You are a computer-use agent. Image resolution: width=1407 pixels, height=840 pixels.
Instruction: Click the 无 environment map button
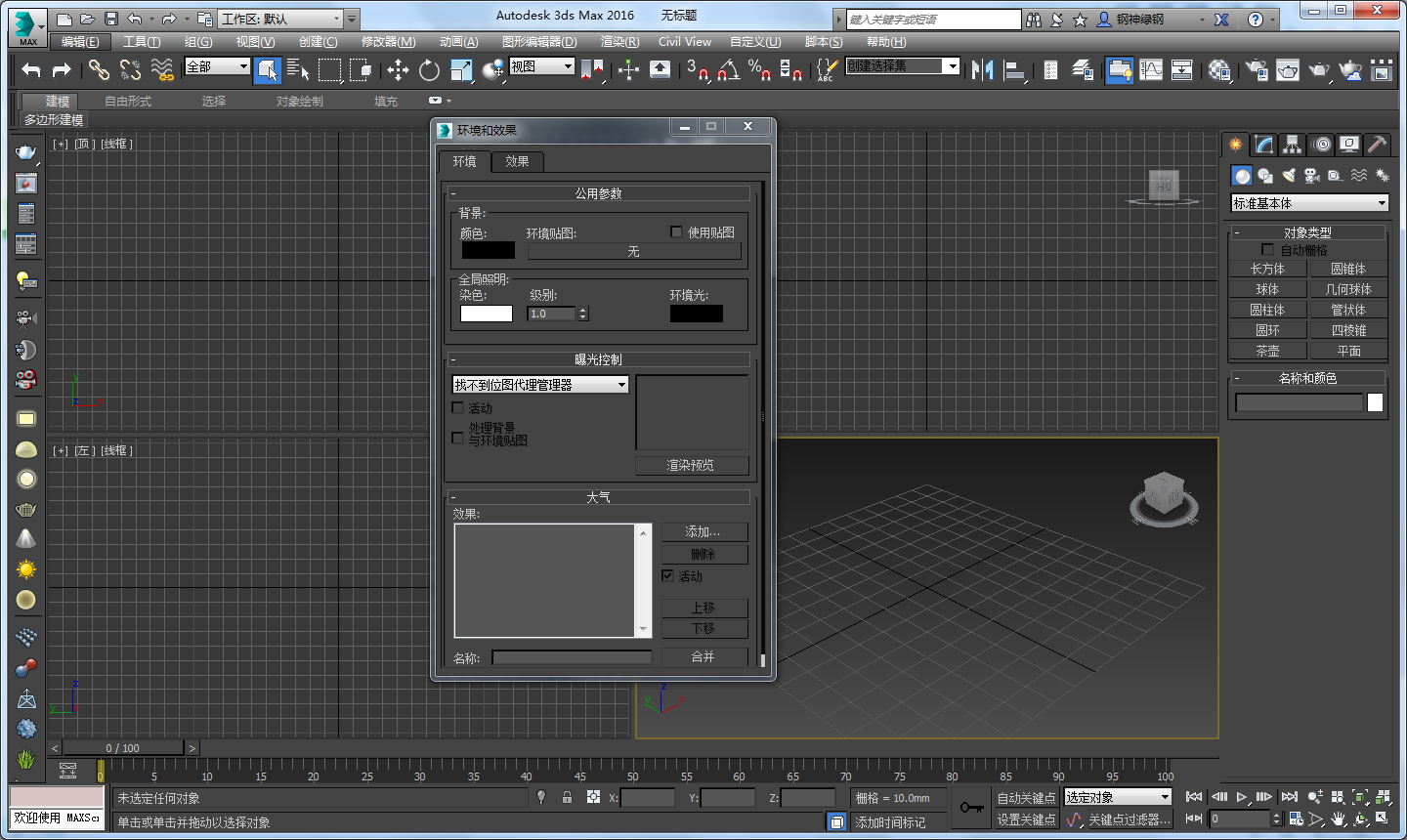[x=634, y=251]
